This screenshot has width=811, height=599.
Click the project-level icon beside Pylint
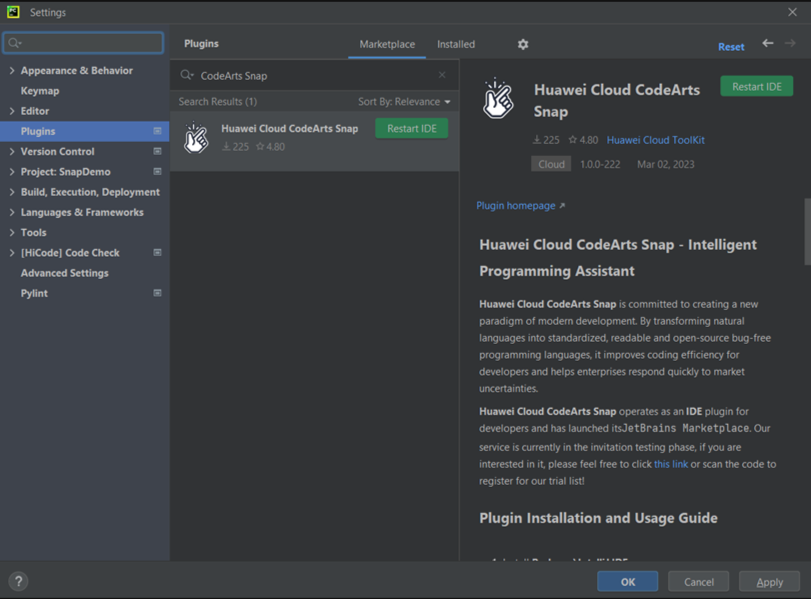[x=157, y=293]
